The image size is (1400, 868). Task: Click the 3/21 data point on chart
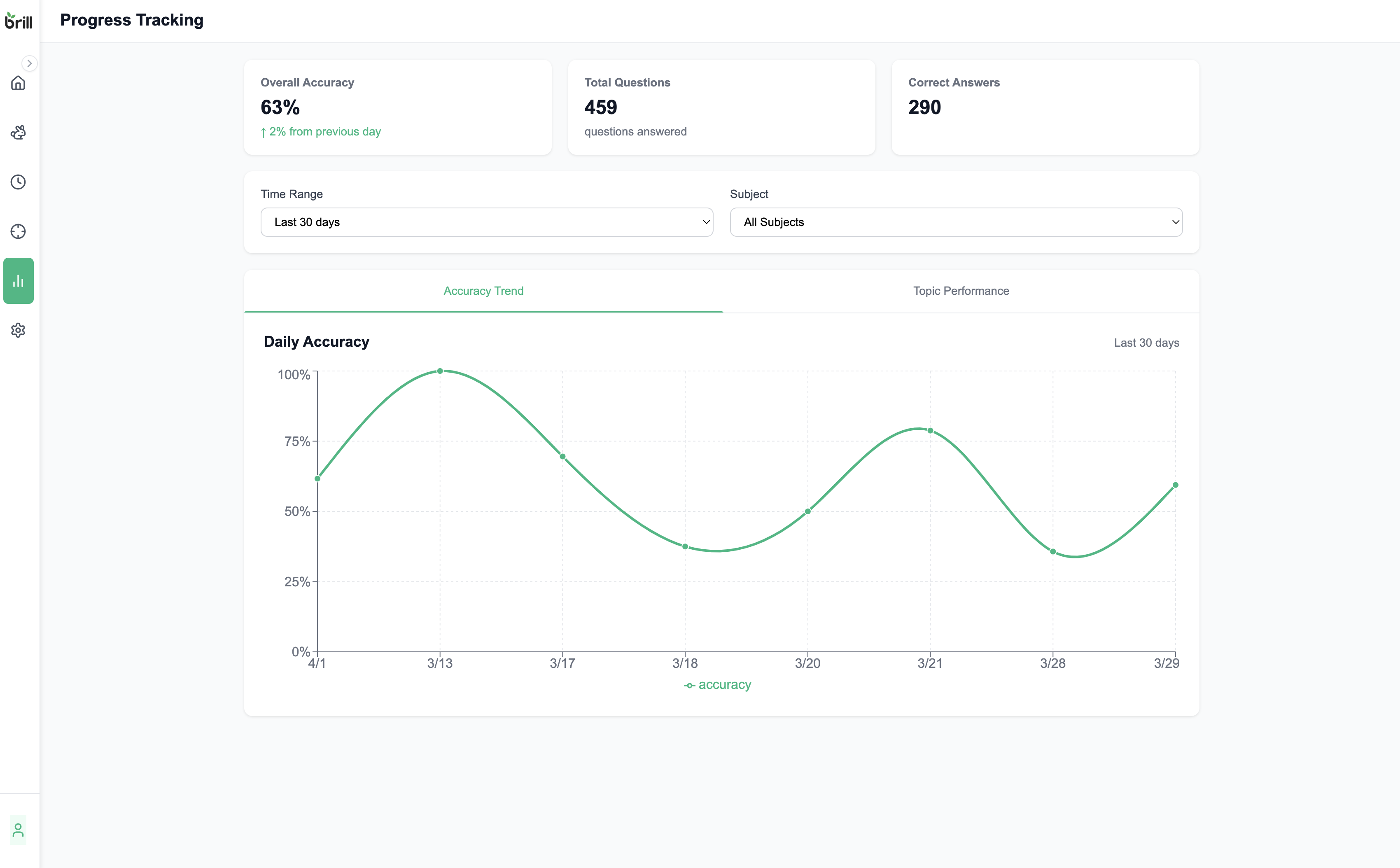coord(931,431)
